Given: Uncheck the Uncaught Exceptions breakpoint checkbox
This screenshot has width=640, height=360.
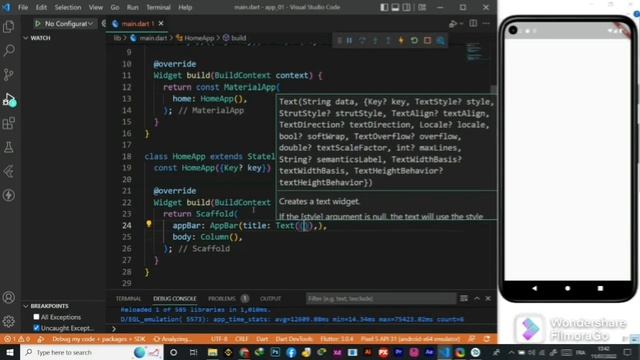Looking at the screenshot, I should (36, 328).
